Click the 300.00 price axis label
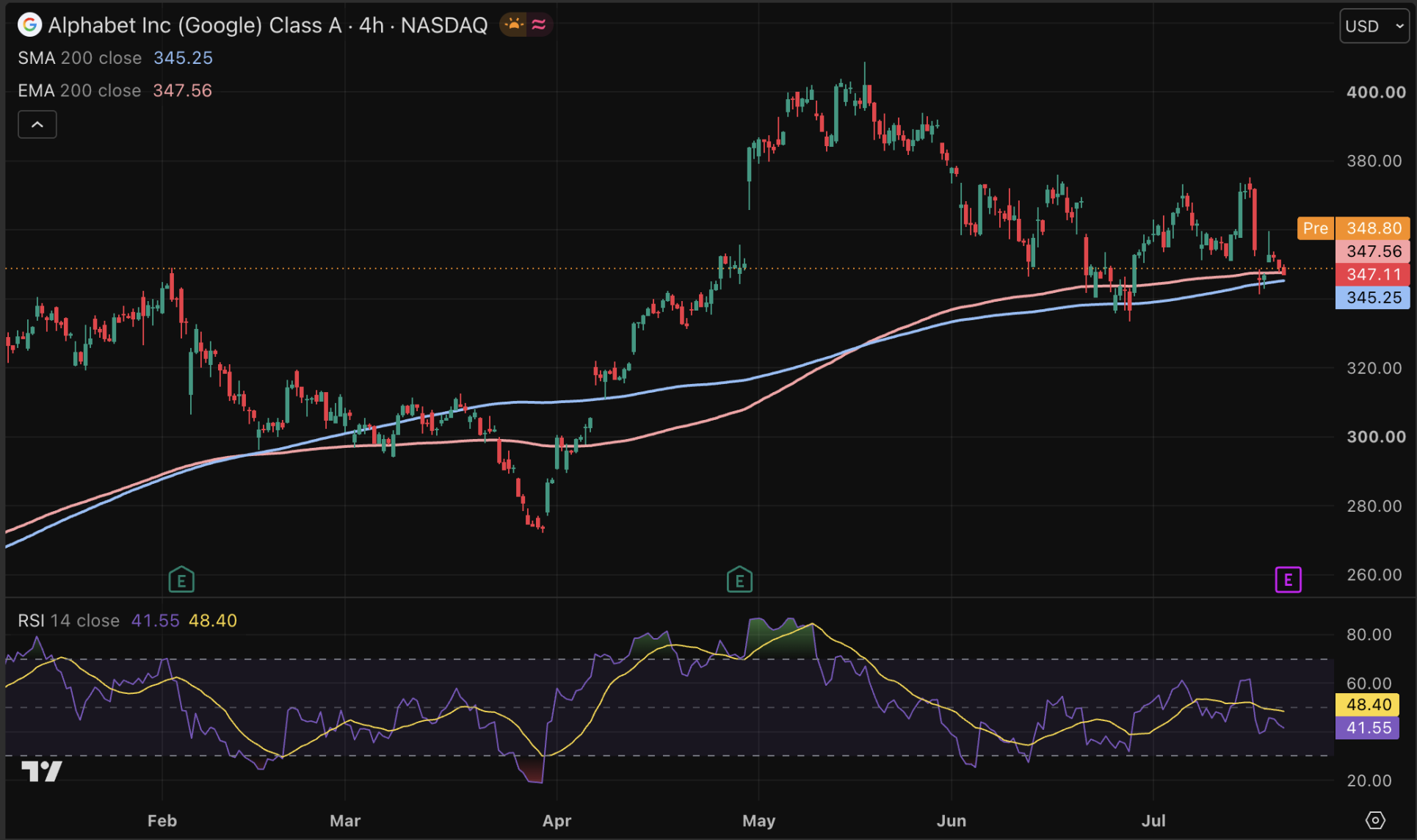1417x840 pixels. 1376,437
